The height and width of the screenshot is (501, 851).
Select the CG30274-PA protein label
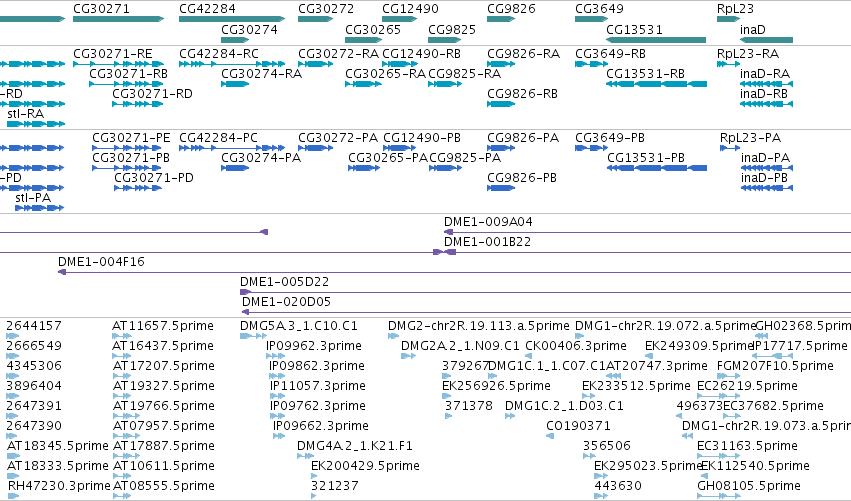click(261, 158)
